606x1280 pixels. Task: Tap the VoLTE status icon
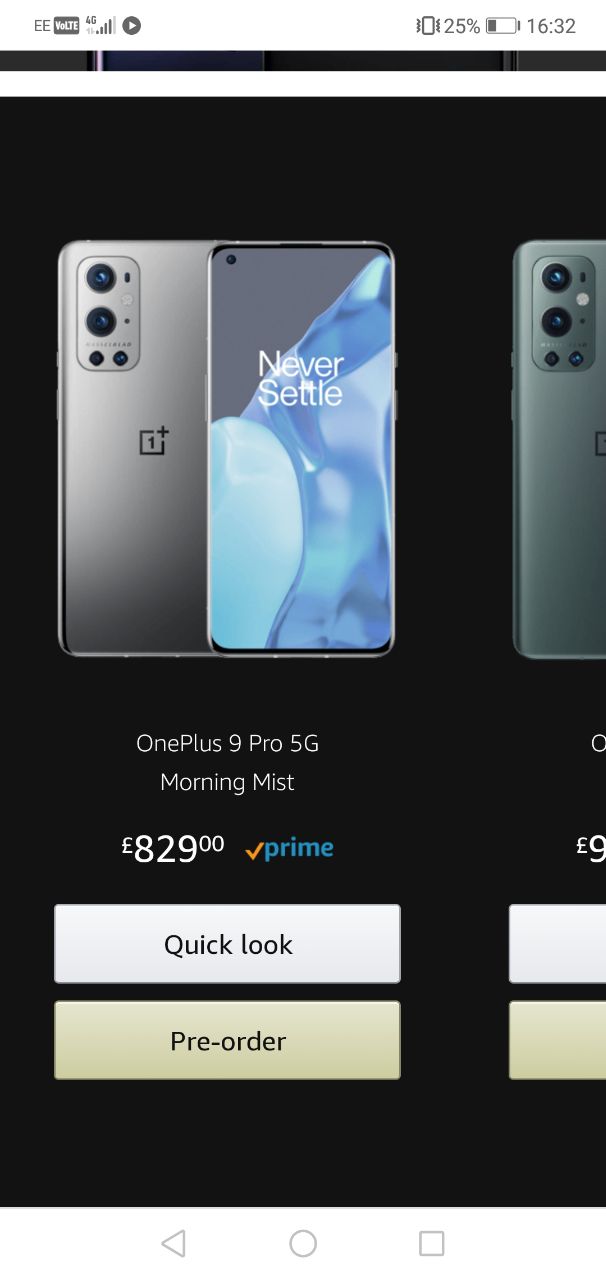pos(67,26)
